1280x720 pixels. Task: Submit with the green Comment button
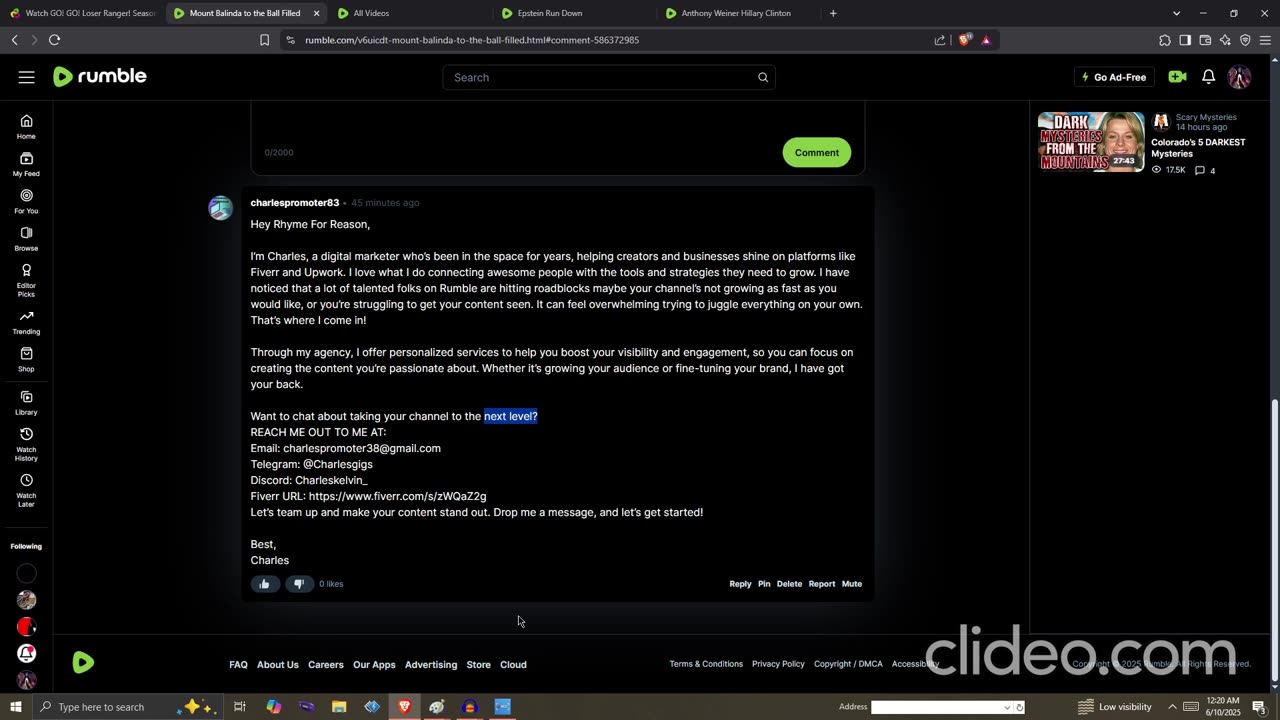(817, 153)
